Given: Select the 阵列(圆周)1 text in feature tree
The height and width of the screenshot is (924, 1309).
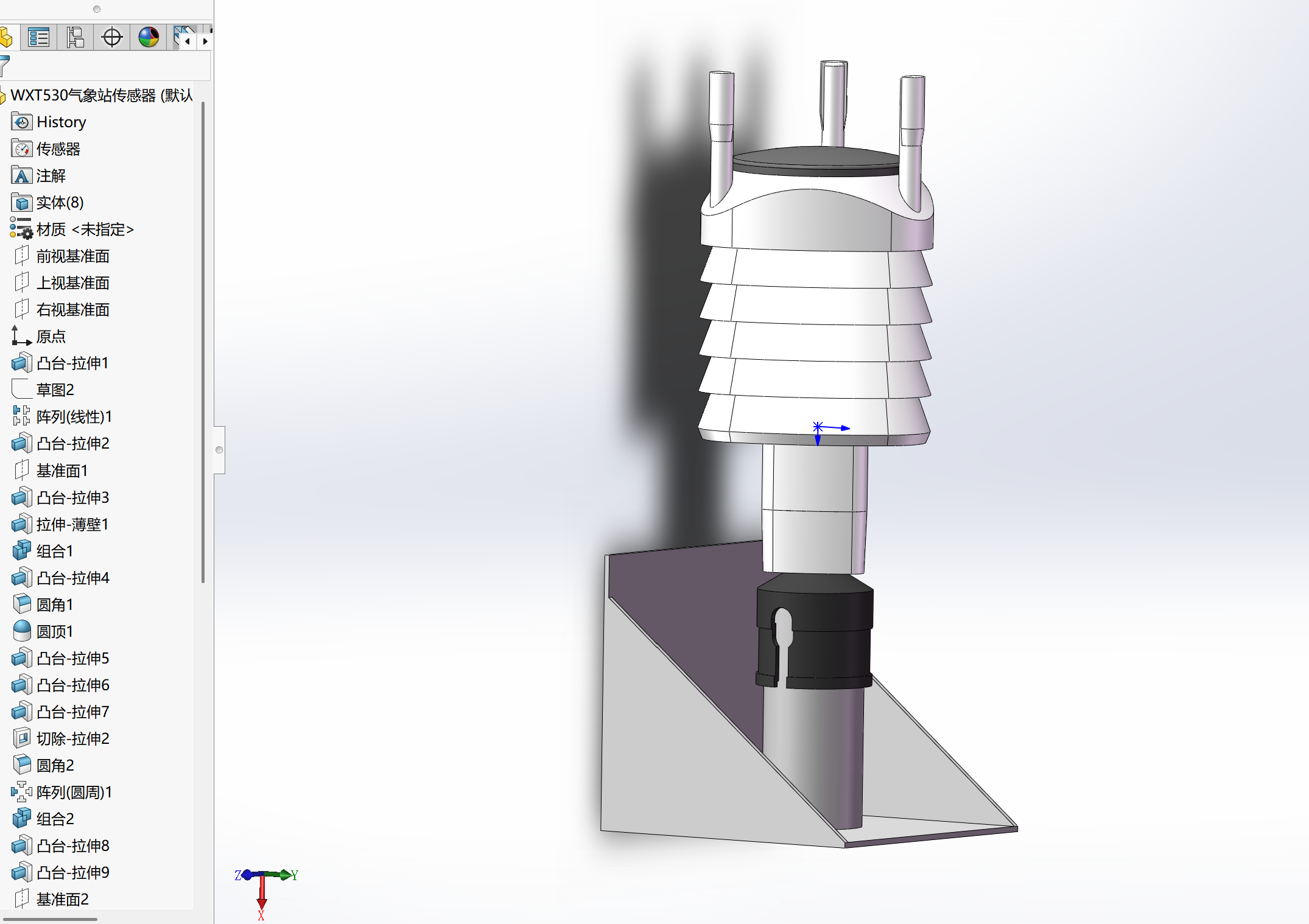Looking at the screenshot, I should tap(74, 792).
